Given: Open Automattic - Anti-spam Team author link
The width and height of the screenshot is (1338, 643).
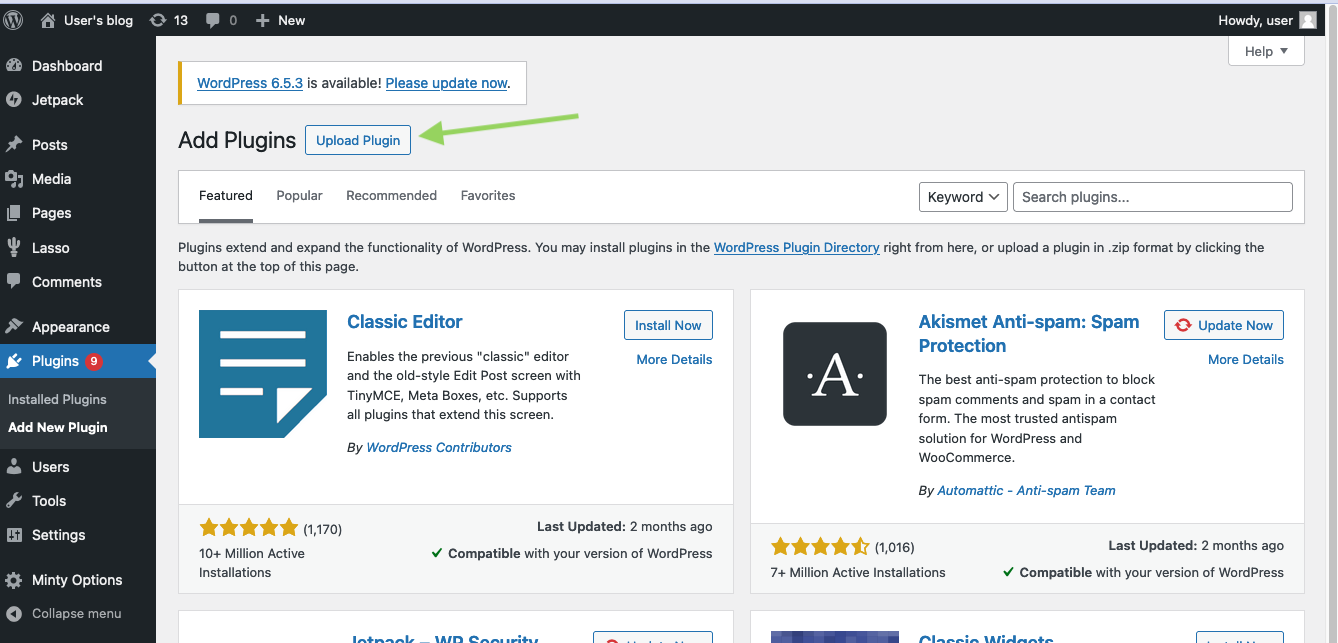Looking at the screenshot, I should pos(1026,491).
